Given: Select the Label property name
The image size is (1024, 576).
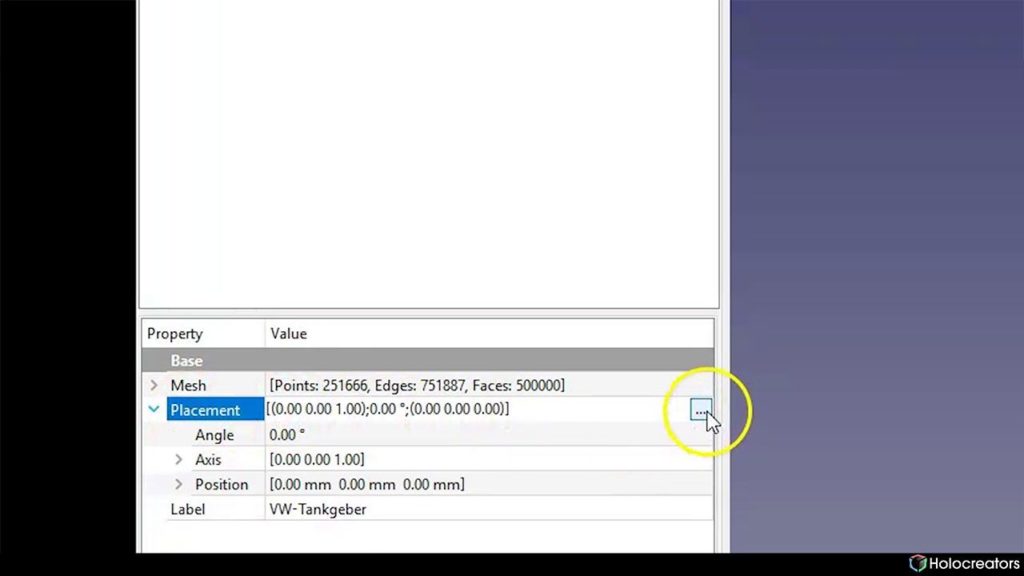Looking at the screenshot, I should point(187,509).
